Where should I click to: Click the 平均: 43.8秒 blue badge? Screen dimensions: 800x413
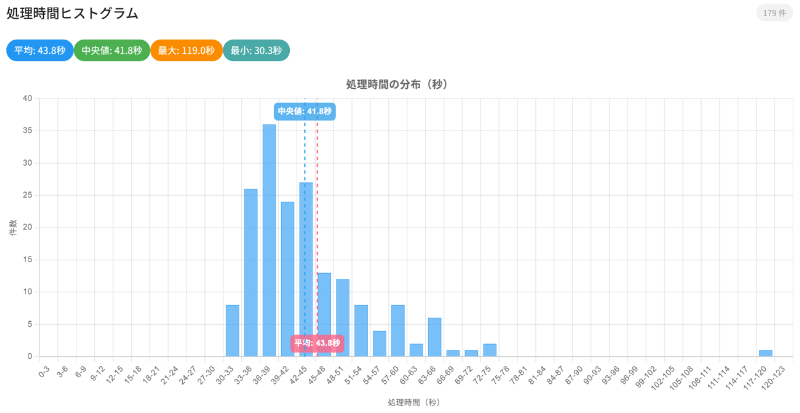39,51
